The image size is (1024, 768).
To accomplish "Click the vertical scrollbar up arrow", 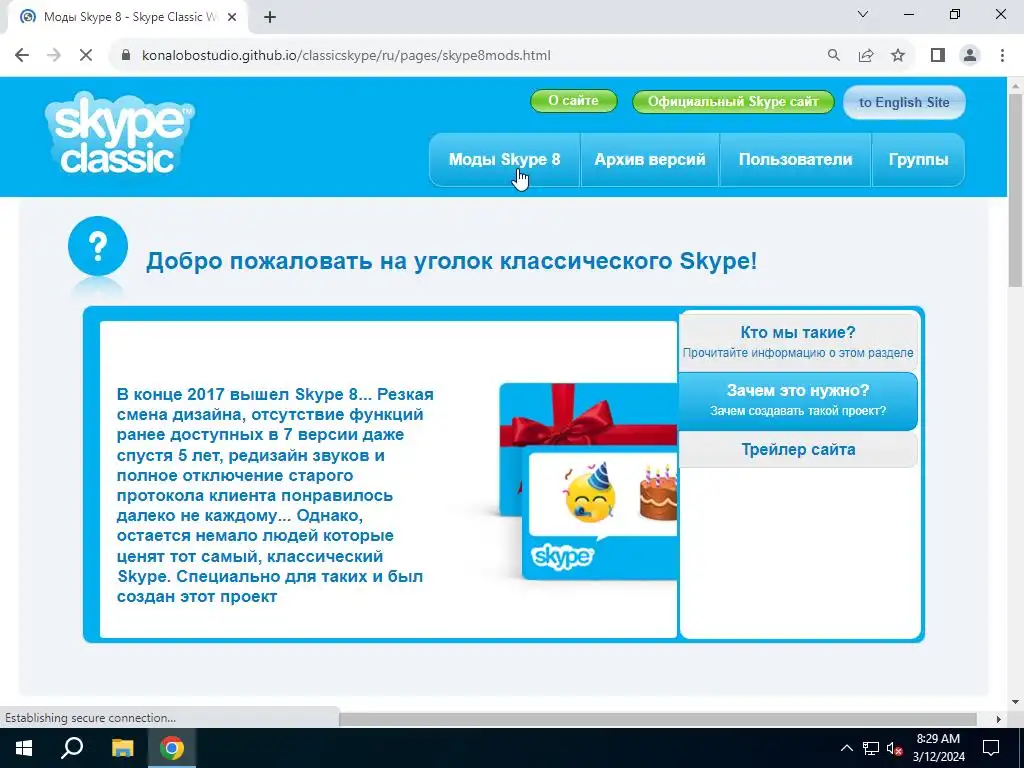I will (1016, 86).
